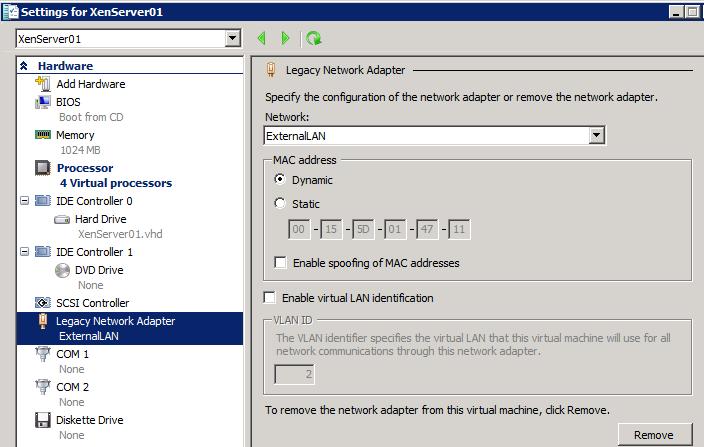Maximize the Settings for XenServer01 window

[x=692, y=12]
